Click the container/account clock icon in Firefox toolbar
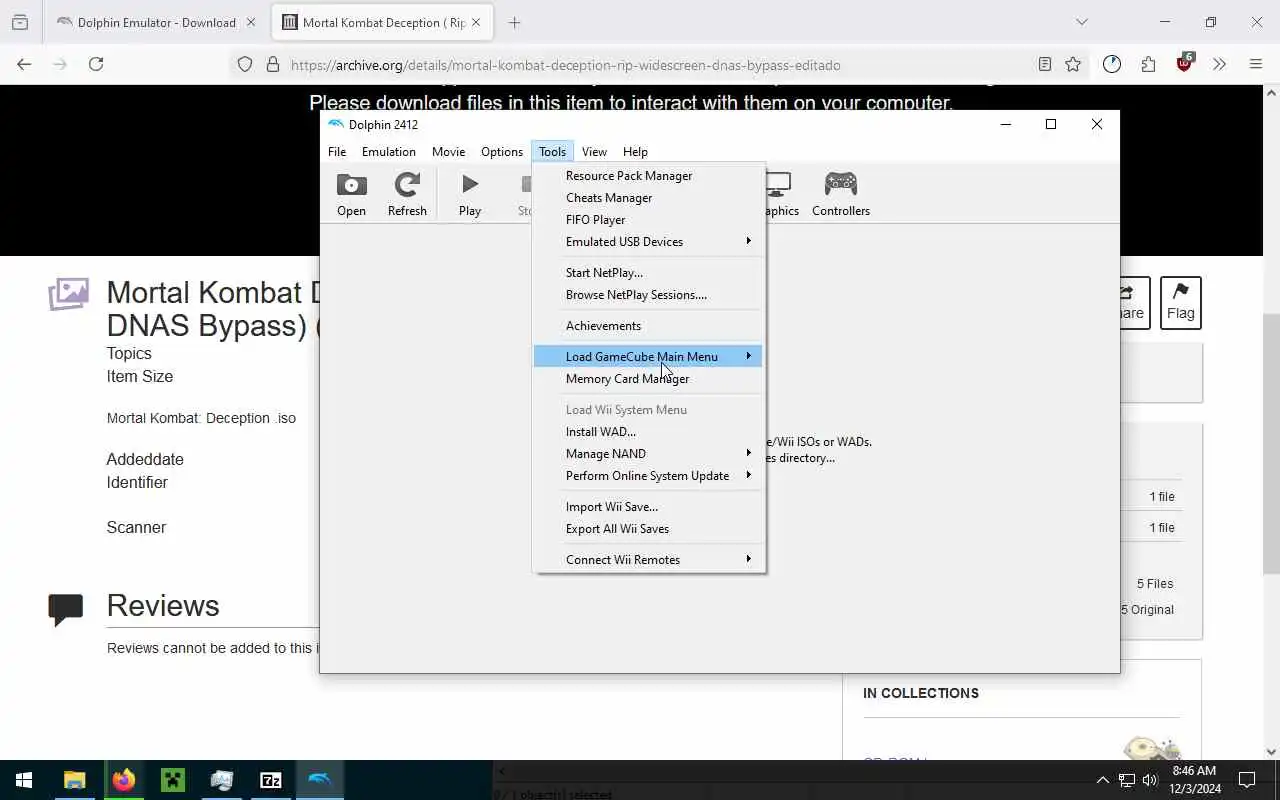The width and height of the screenshot is (1280, 800). [x=1112, y=64]
